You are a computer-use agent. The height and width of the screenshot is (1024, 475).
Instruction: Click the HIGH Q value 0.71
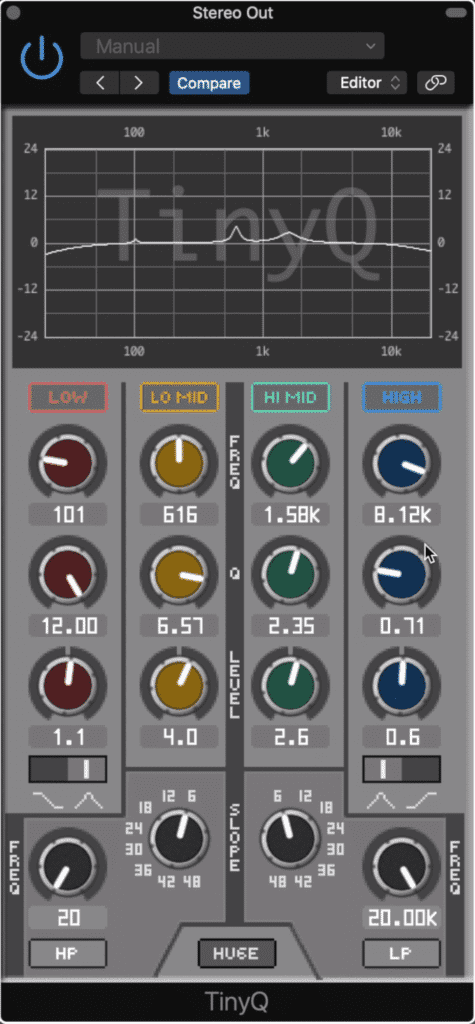pyautogui.click(x=402, y=626)
